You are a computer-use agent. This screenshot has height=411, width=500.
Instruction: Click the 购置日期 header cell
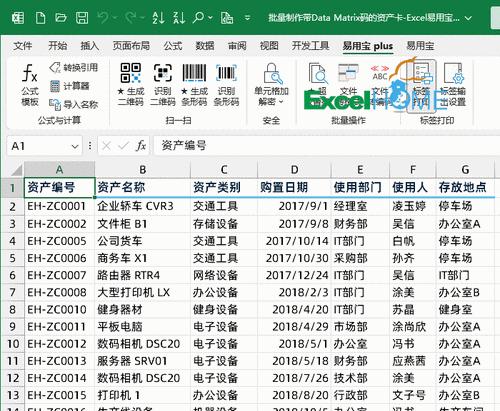click(294, 187)
